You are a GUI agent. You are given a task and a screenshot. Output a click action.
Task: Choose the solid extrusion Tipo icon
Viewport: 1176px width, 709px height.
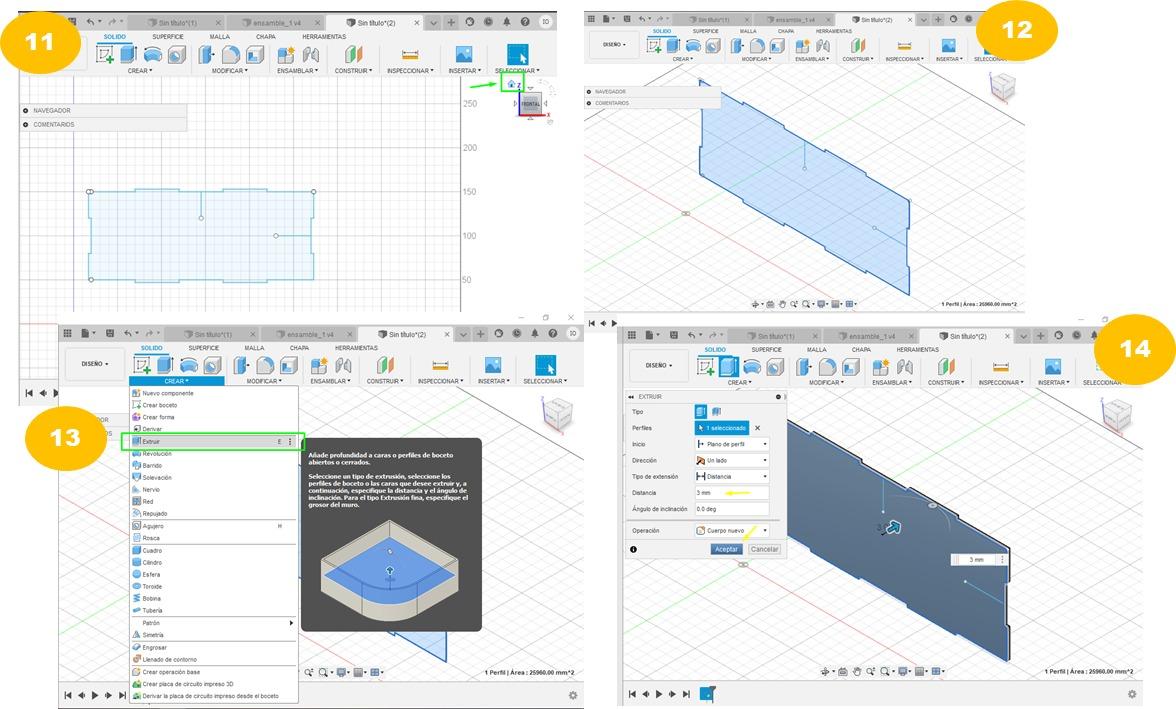pos(700,411)
